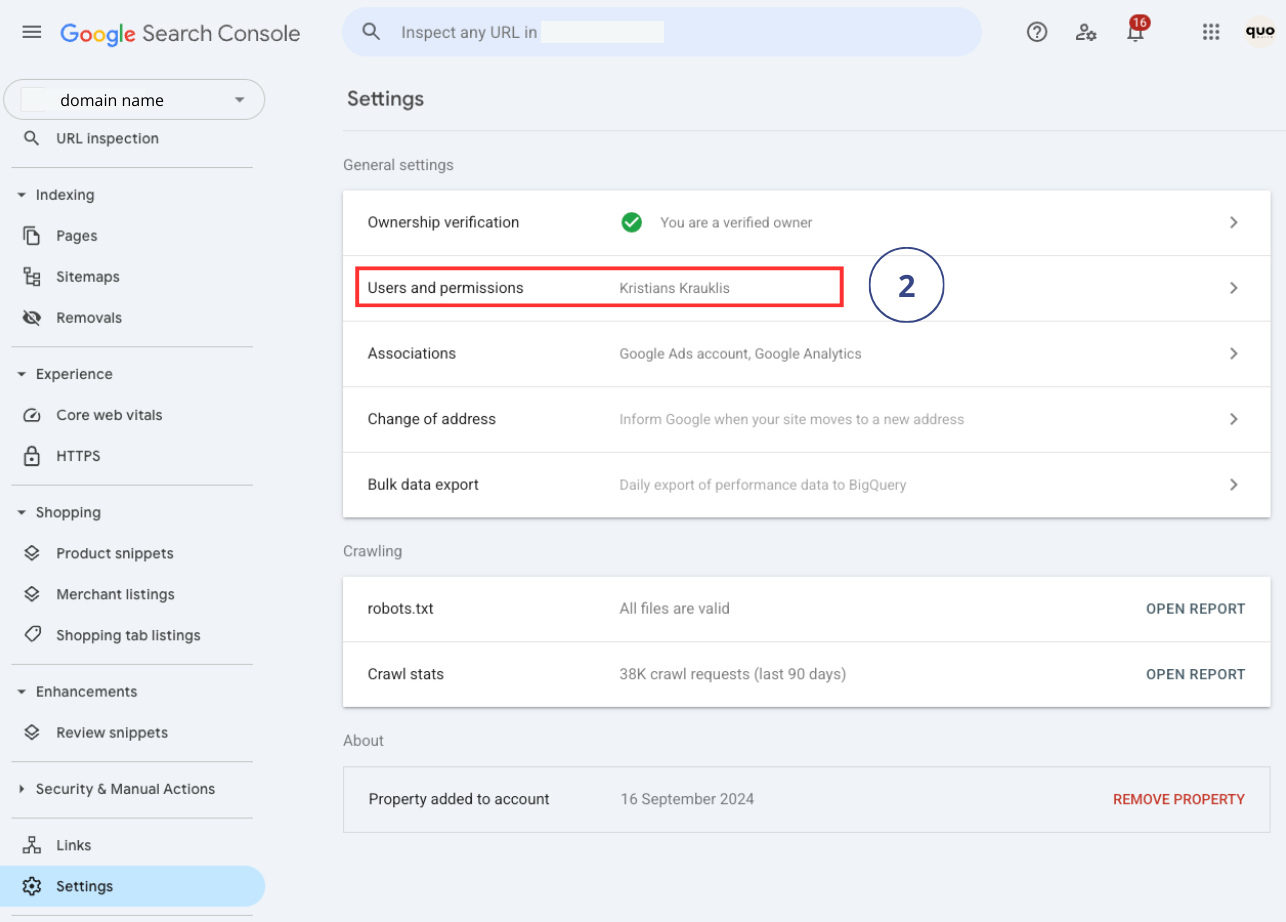Open the robots.txt report
The width and height of the screenshot is (1286, 922).
(1195, 608)
